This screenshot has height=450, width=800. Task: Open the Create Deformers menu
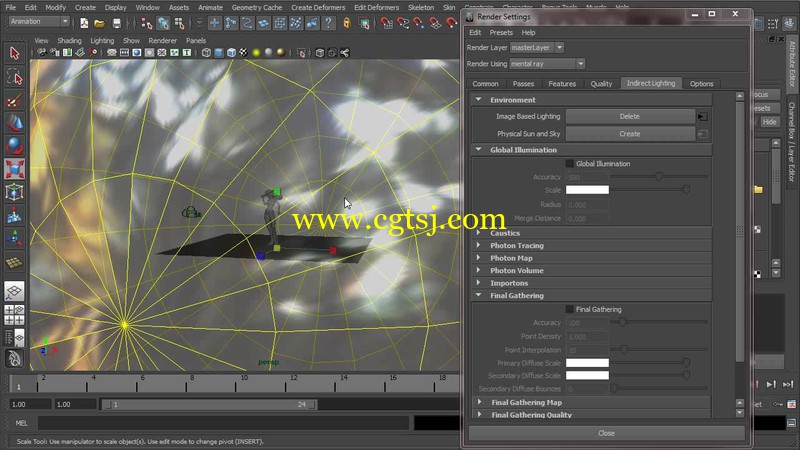point(318,8)
